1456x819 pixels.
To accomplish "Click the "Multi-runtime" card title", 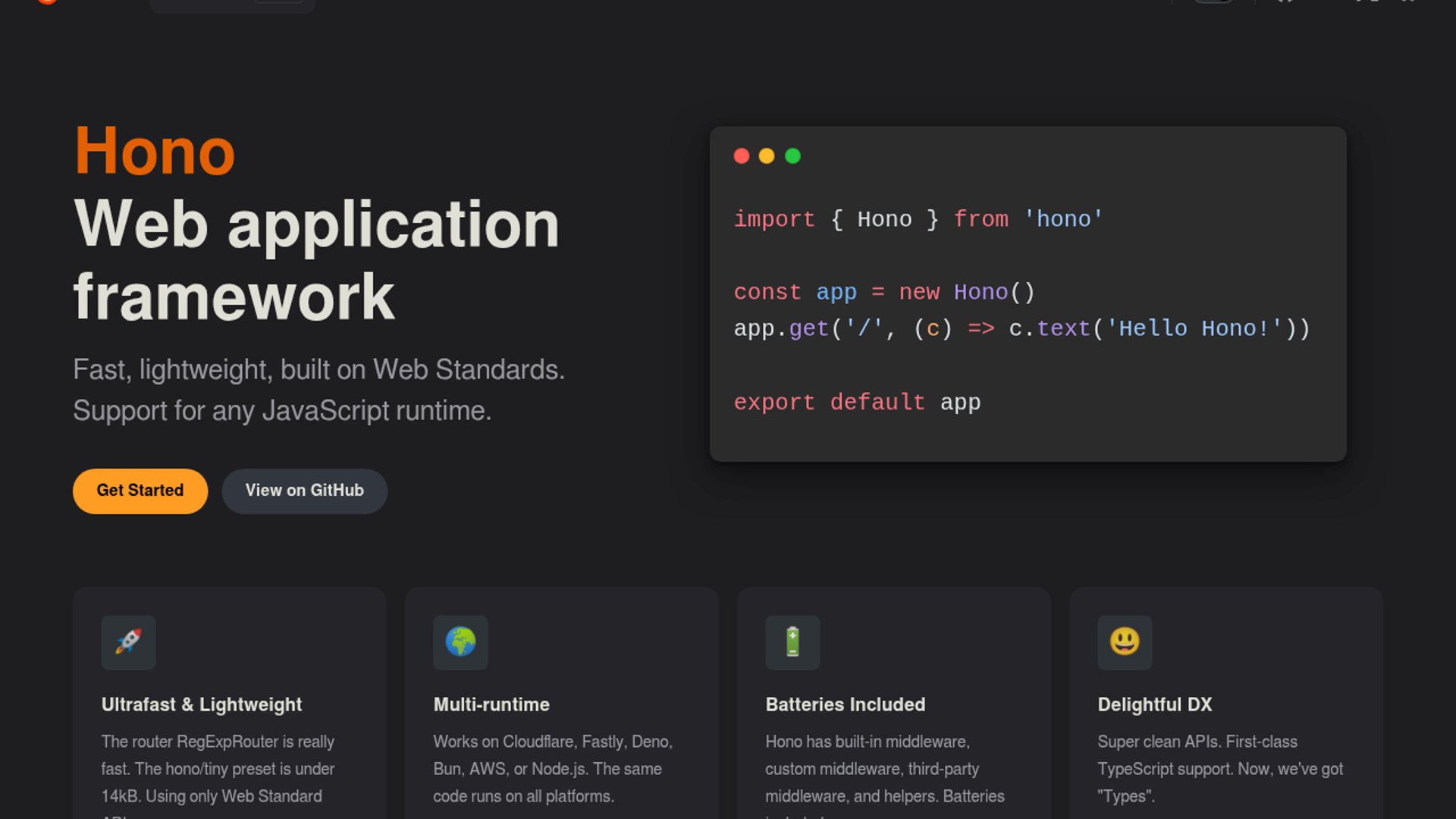I will click(x=491, y=704).
